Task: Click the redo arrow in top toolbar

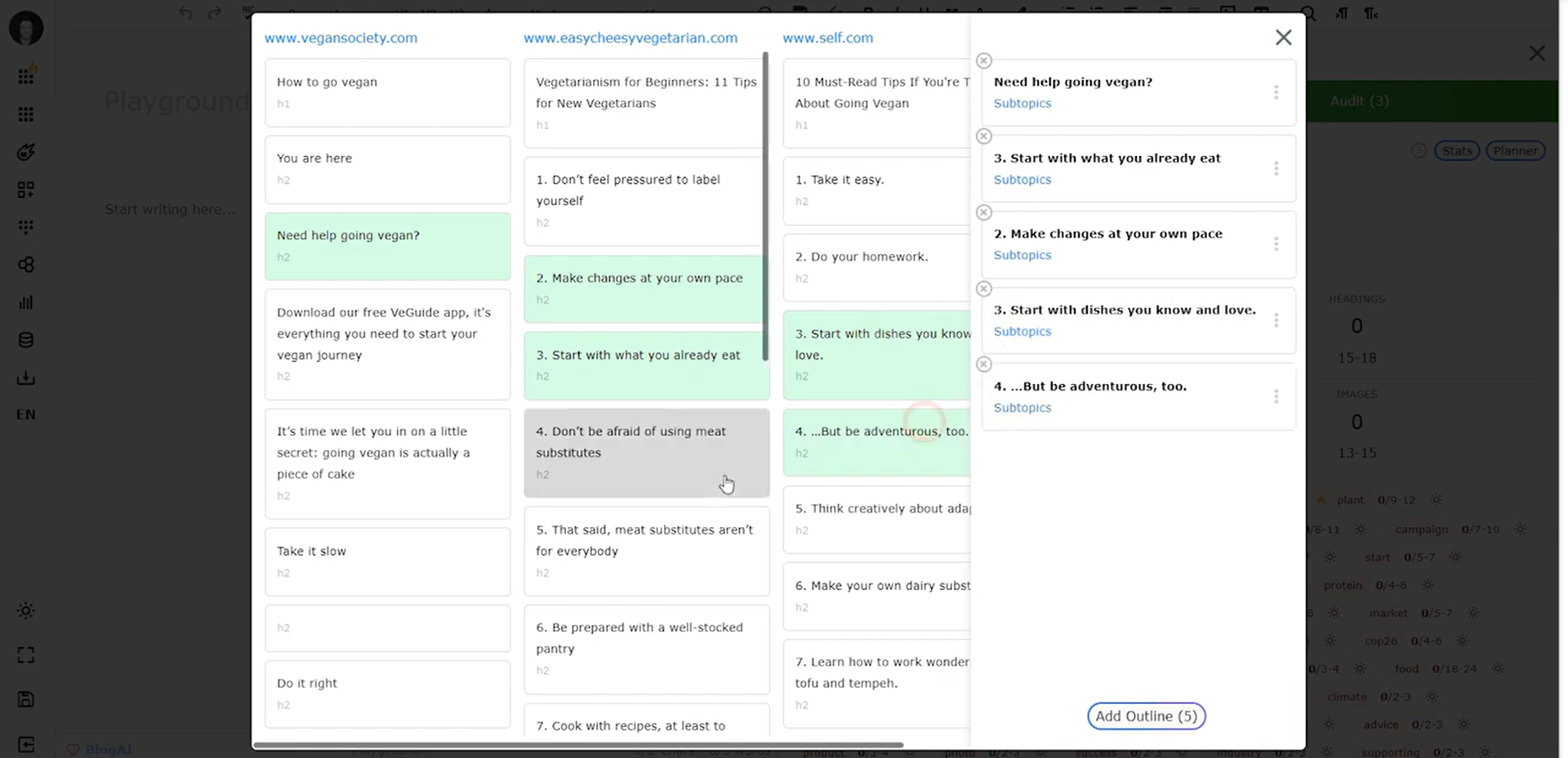Action: pyautogui.click(x=214, y=13)
